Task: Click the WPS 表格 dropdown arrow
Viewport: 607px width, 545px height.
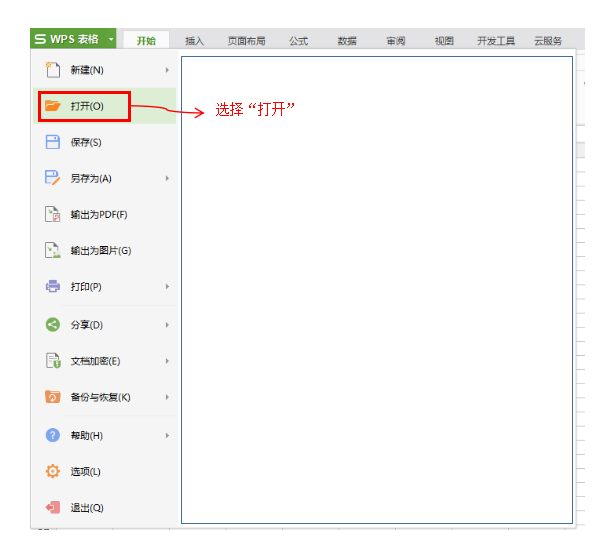Action: pos(111,39)
